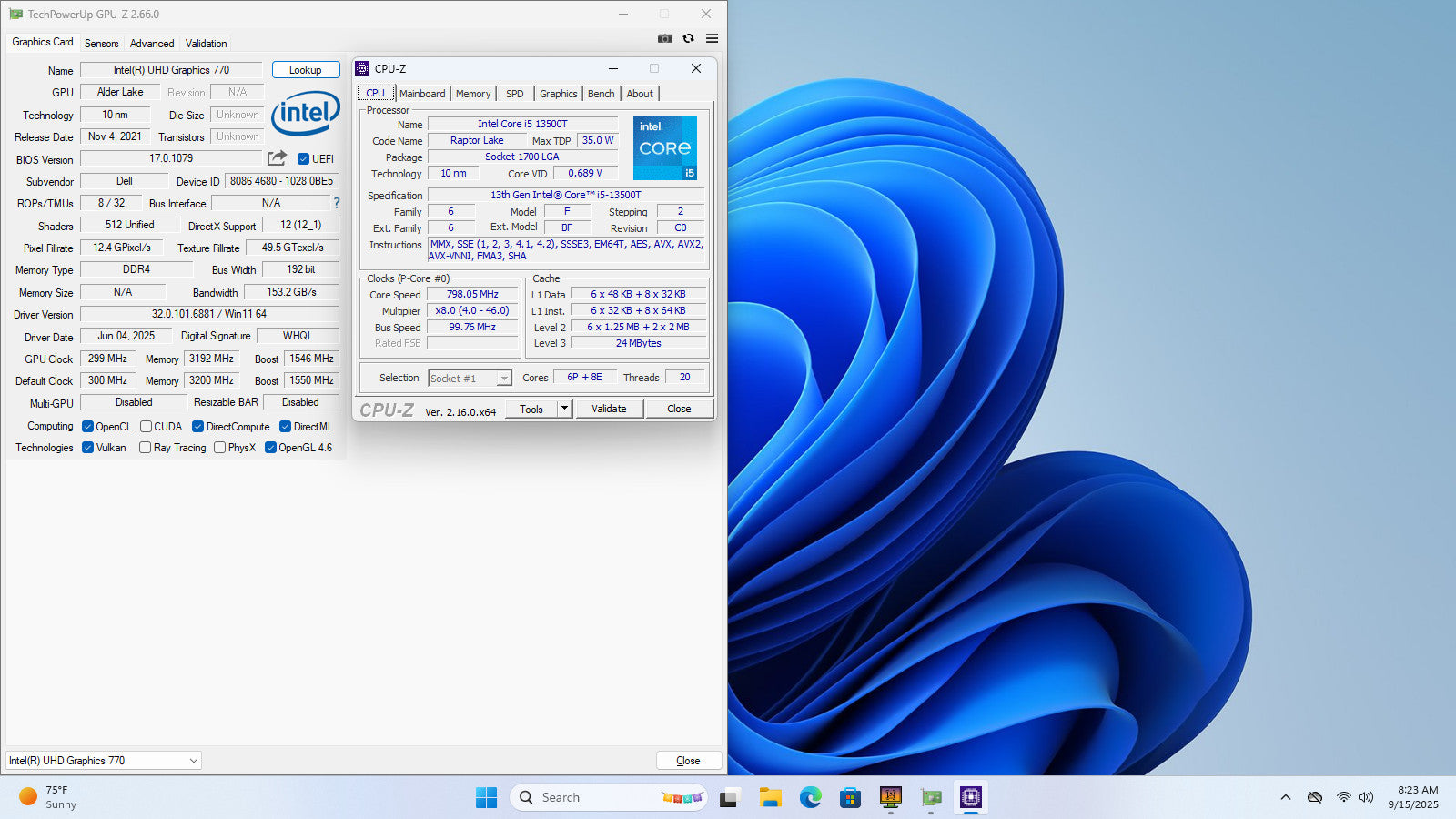This screenshot has width=1456, height=819.
Task: Toggle the Vulkan checkbox
Action: pos(87,447)
